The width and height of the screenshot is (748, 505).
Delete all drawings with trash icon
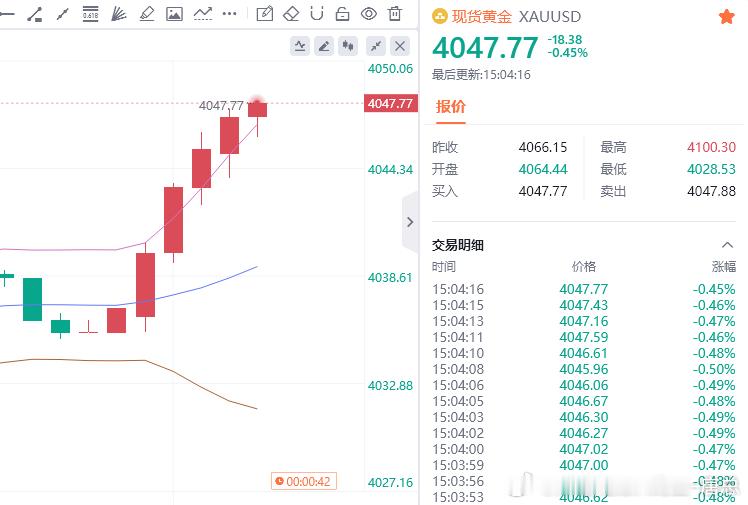(395, 14)
